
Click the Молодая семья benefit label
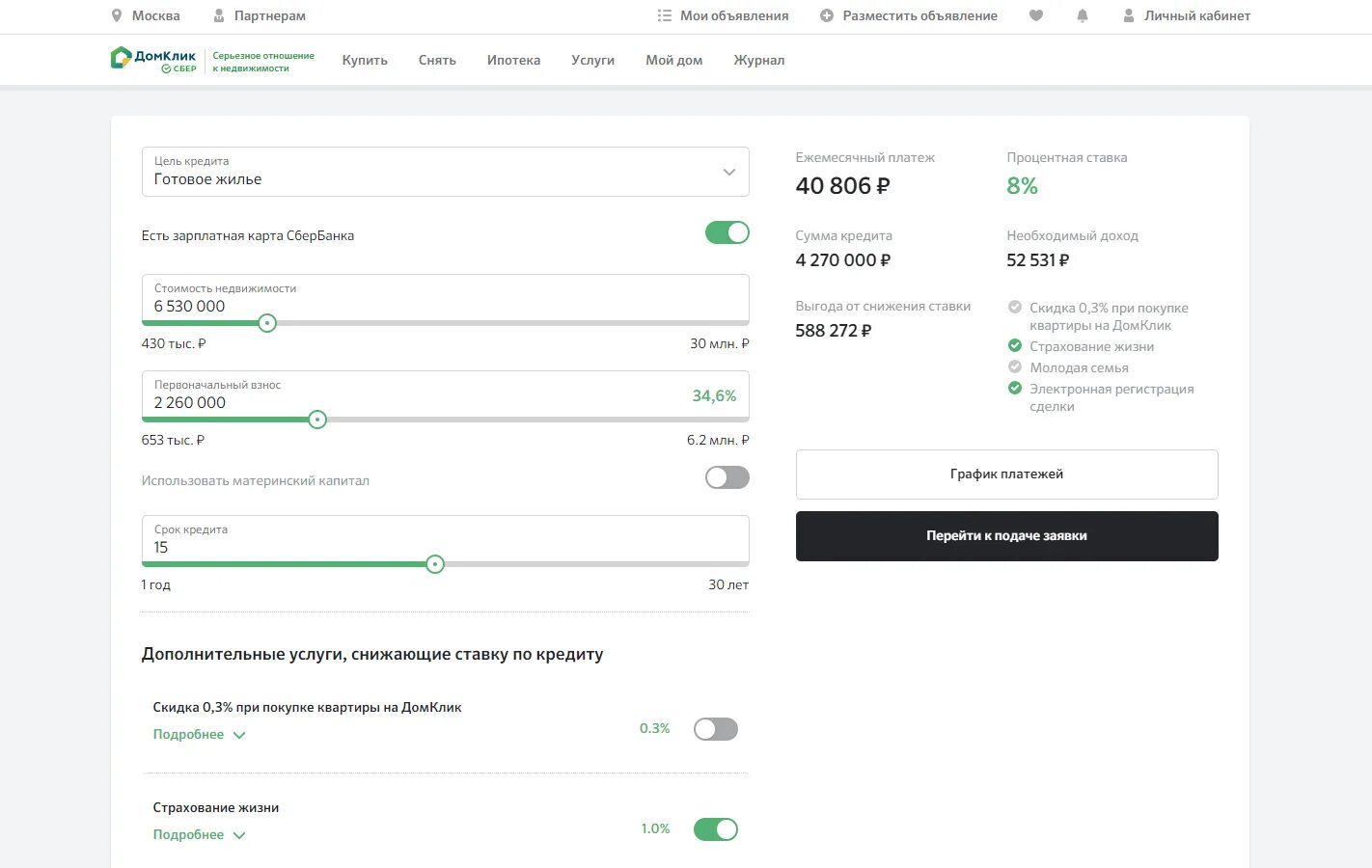tap(1079, 367)
